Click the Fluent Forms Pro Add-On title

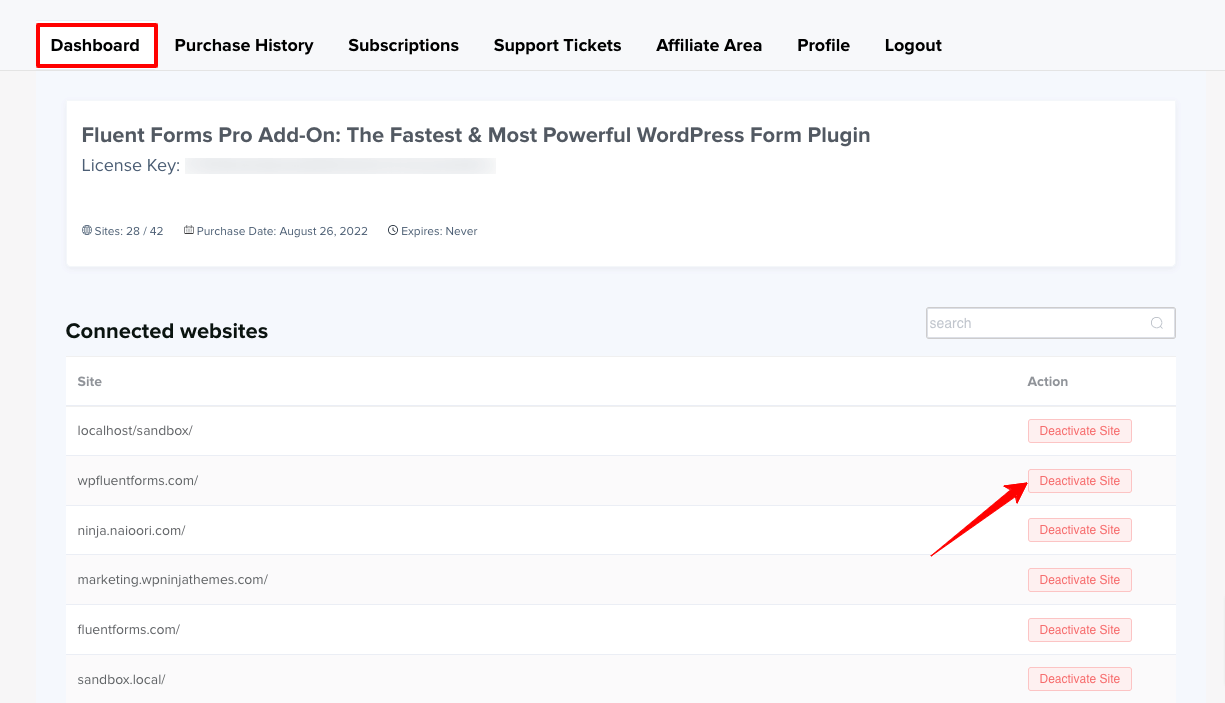coord(476,135)
